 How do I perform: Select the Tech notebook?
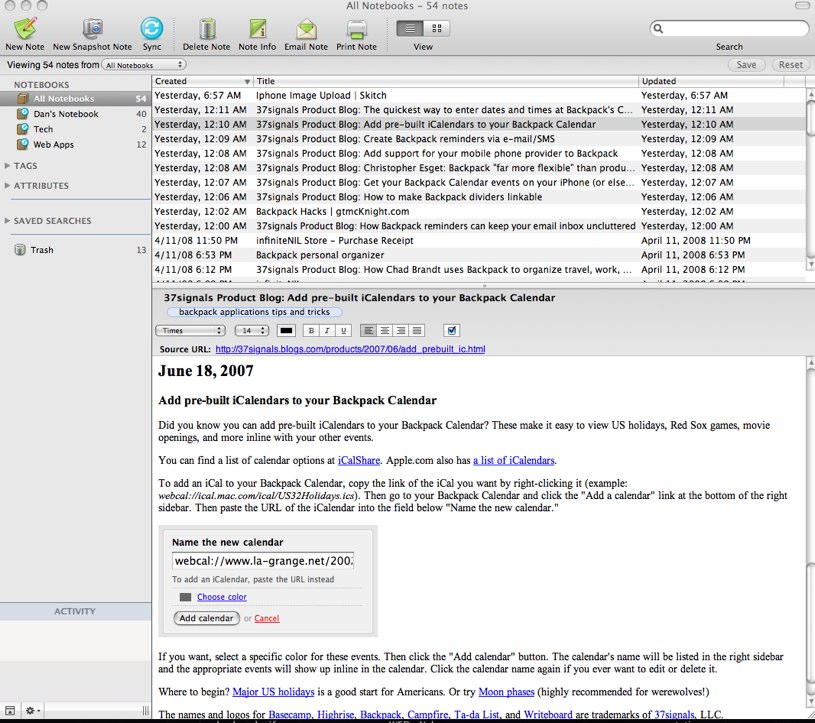(75, 129)
